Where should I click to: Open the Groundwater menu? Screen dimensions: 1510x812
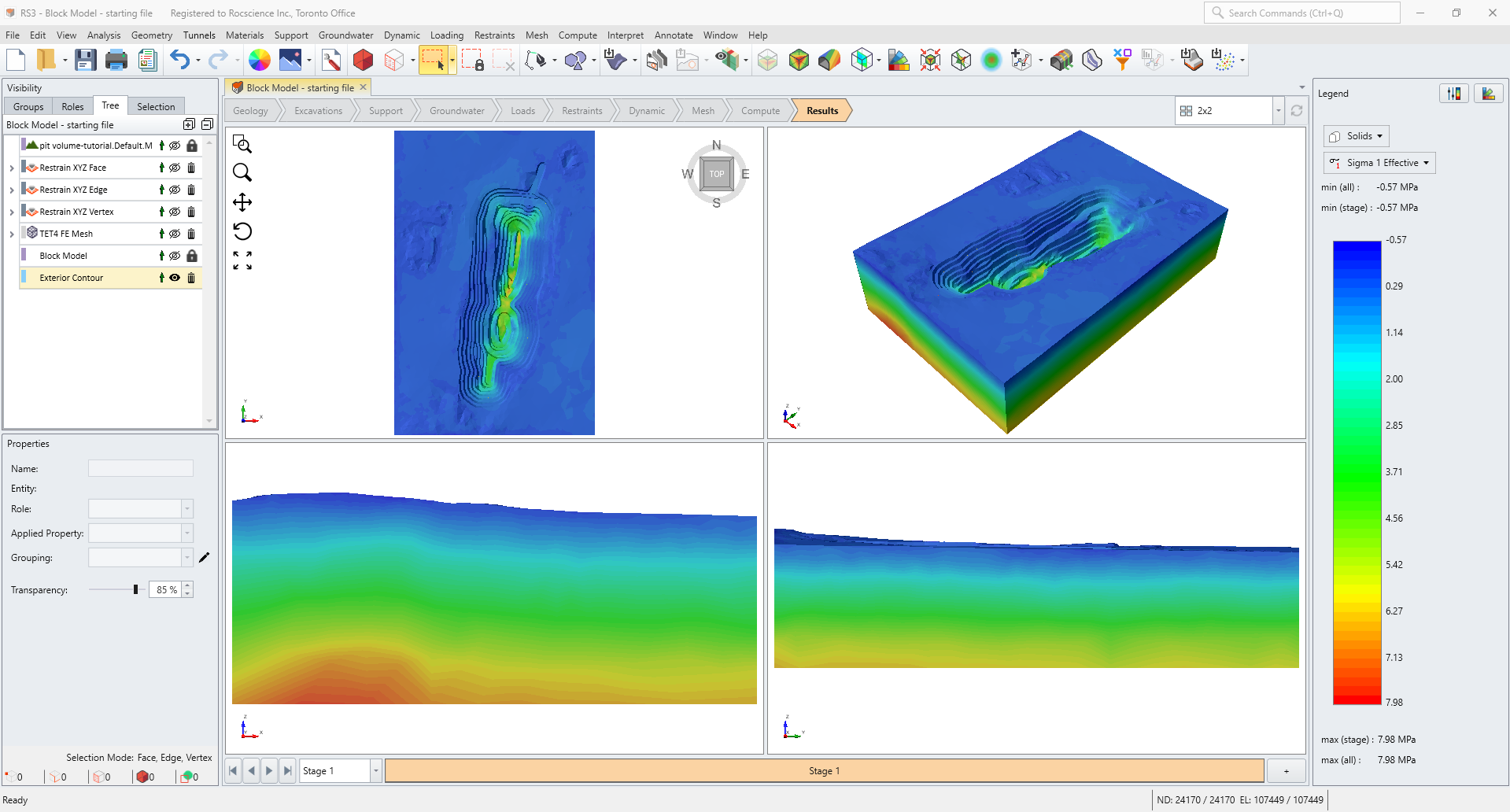coord(345,35)
